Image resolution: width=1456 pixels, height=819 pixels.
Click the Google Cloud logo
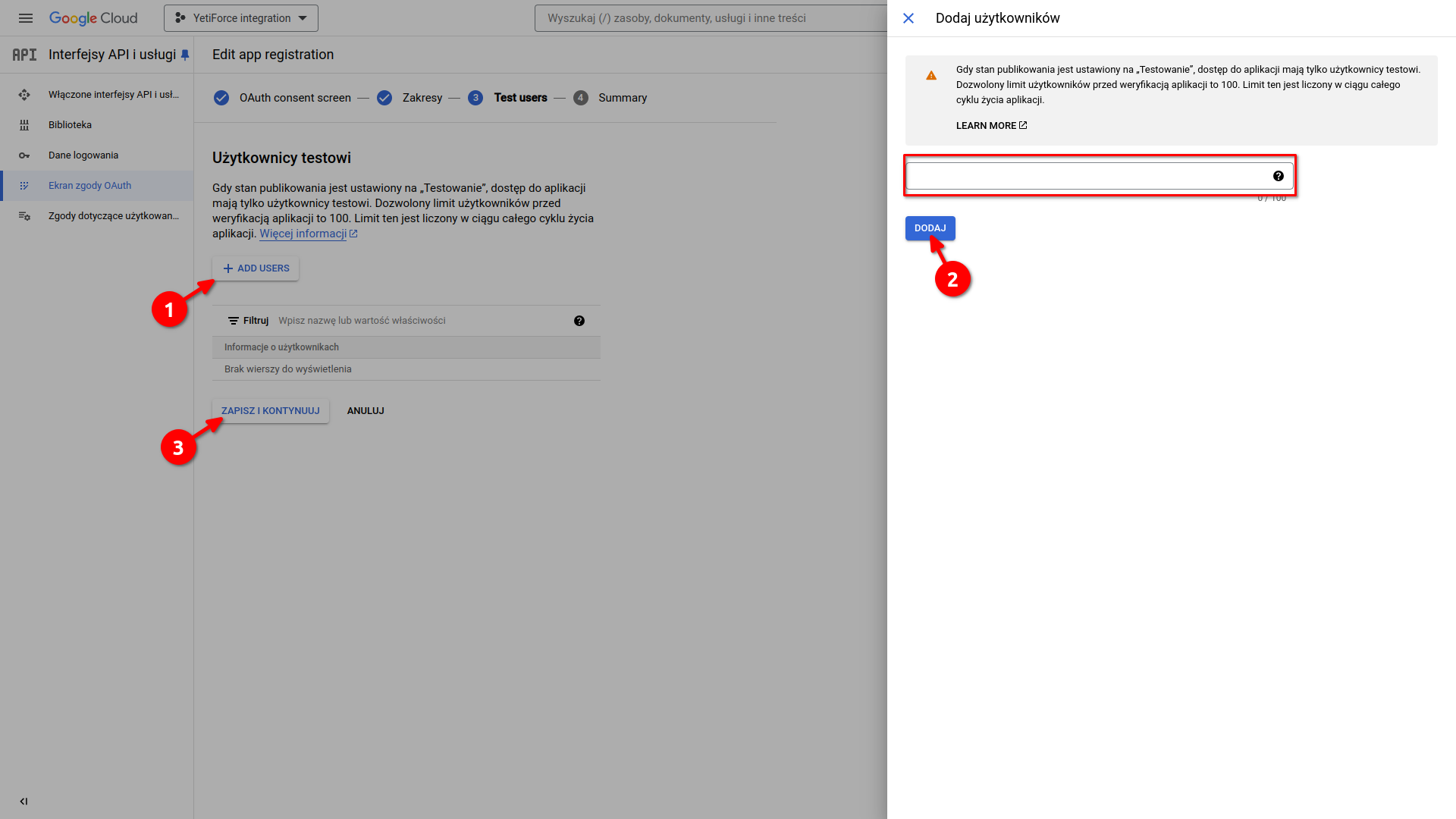tap(93, 18)
